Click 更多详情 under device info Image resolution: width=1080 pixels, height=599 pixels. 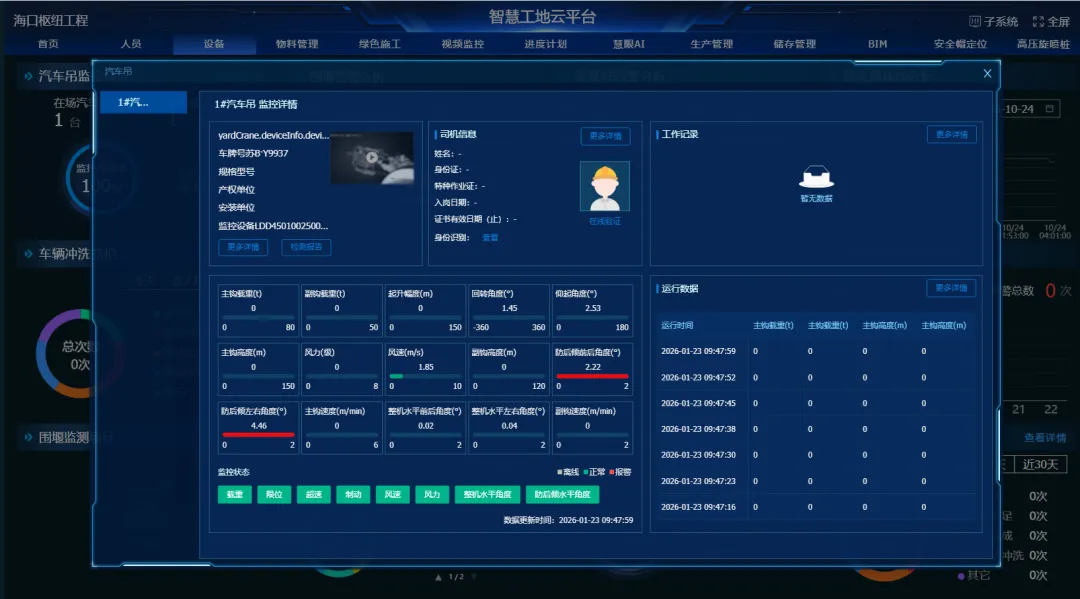243,247
